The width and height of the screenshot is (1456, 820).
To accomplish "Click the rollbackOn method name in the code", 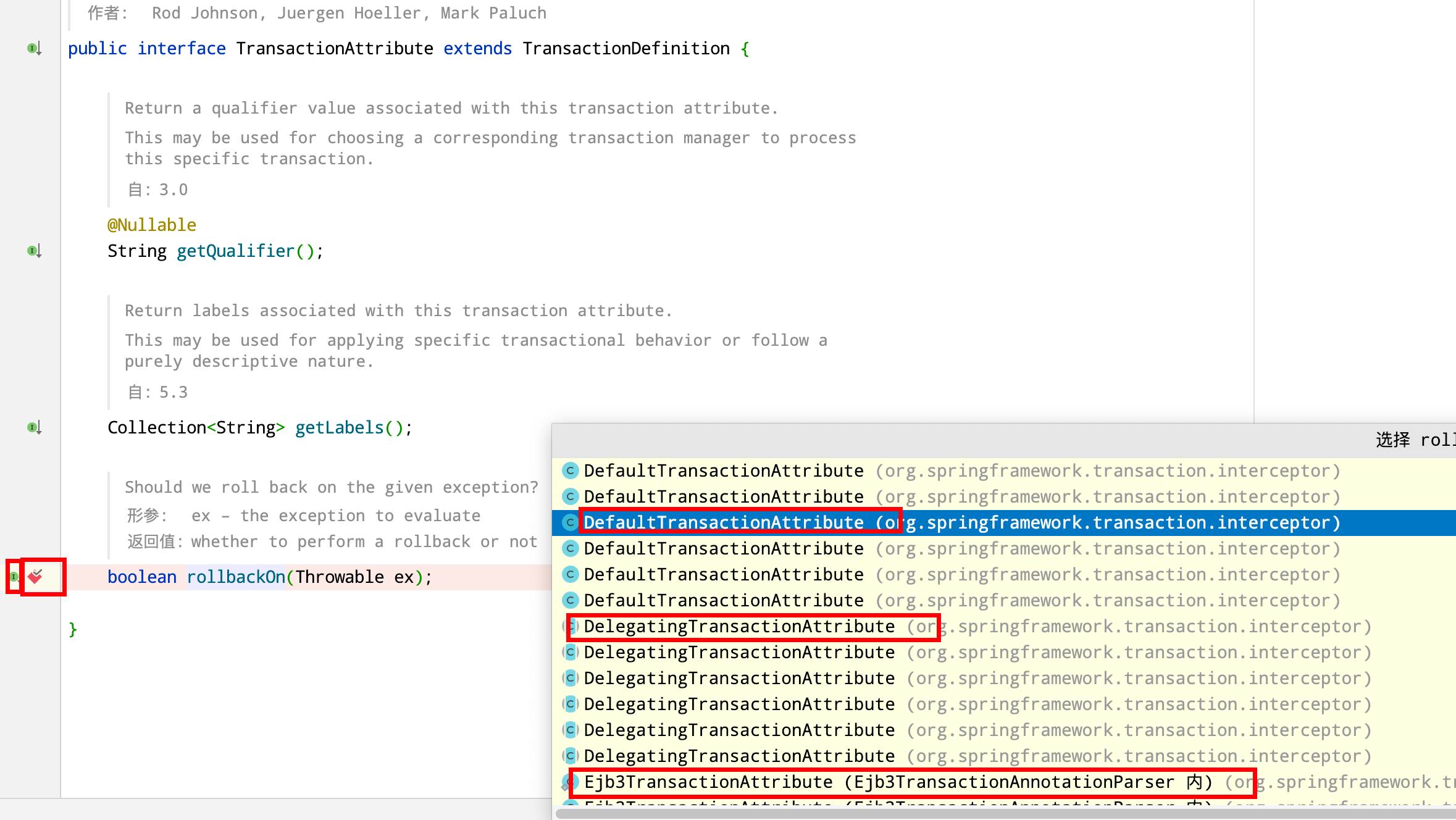I will pos(236,577).
